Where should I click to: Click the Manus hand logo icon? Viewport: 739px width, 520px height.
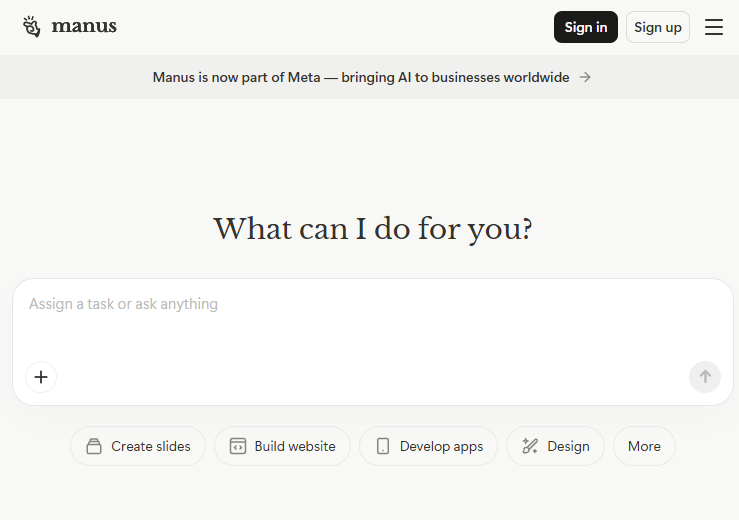(32, 27)
